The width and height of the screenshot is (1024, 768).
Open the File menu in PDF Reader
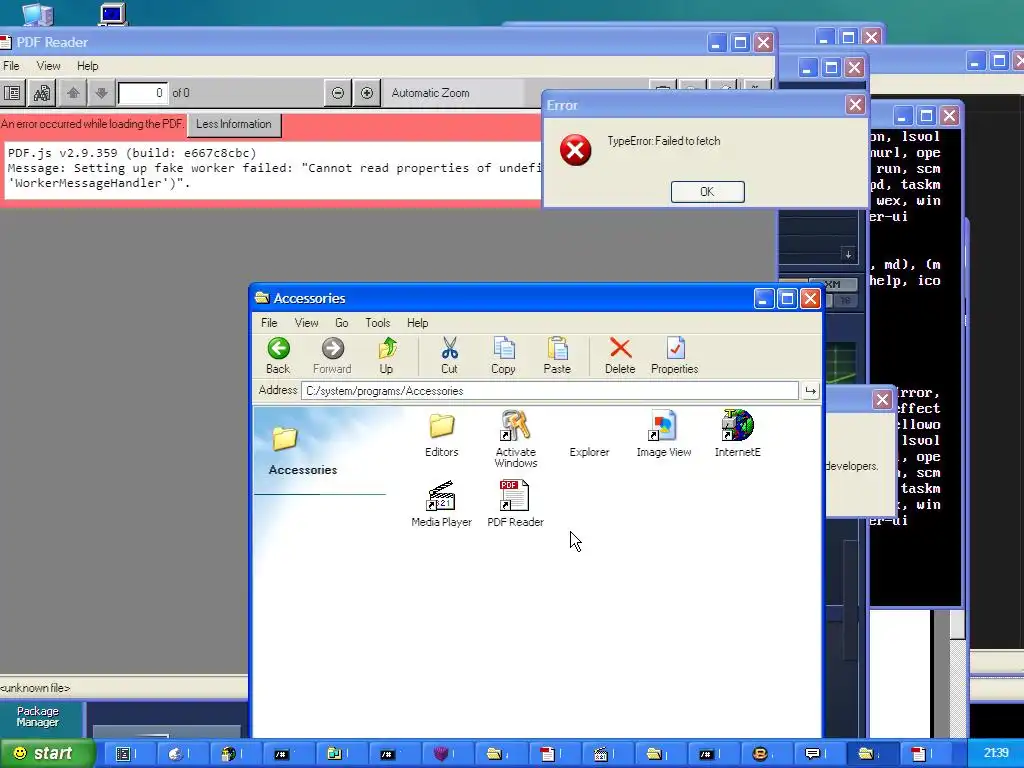pos(11,66)
